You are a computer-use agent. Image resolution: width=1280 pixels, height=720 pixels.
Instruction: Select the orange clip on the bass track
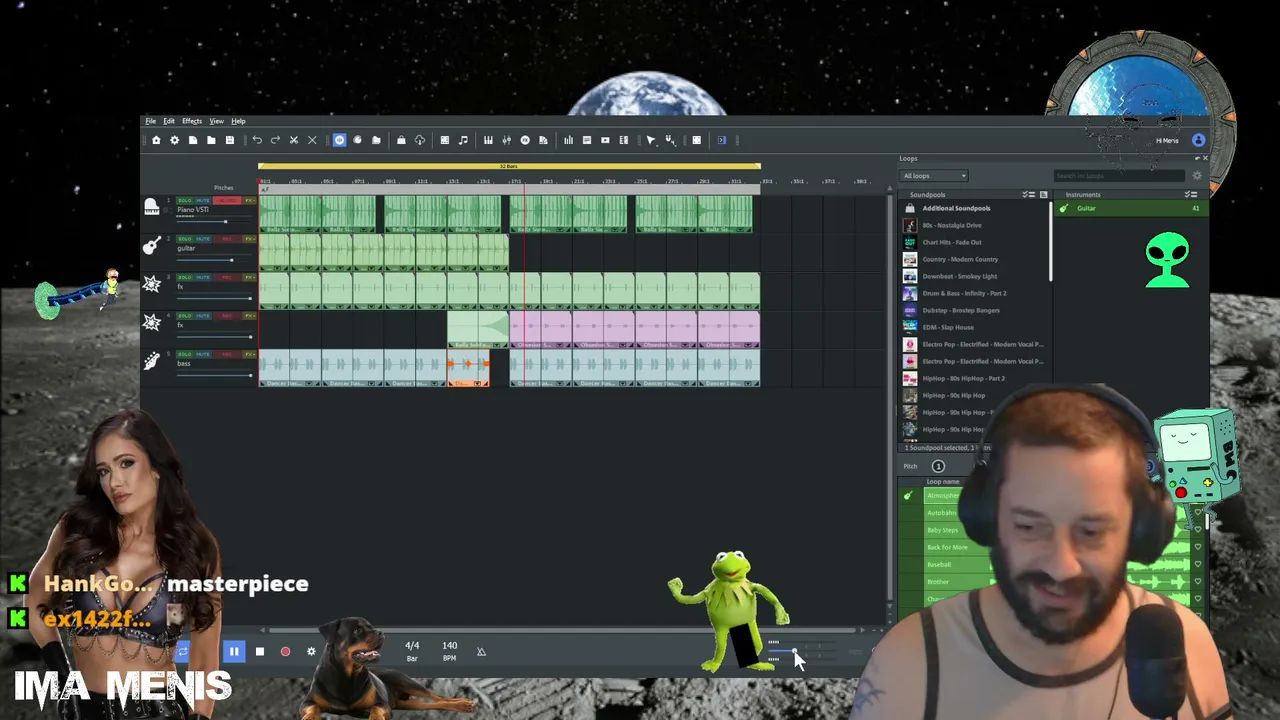pos(468,368)
